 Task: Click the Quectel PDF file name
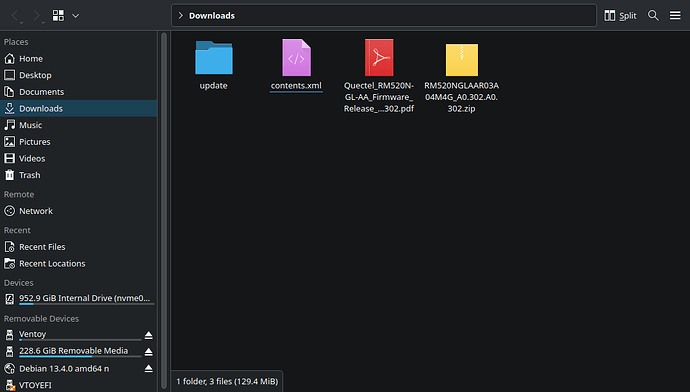click(379, 97)
